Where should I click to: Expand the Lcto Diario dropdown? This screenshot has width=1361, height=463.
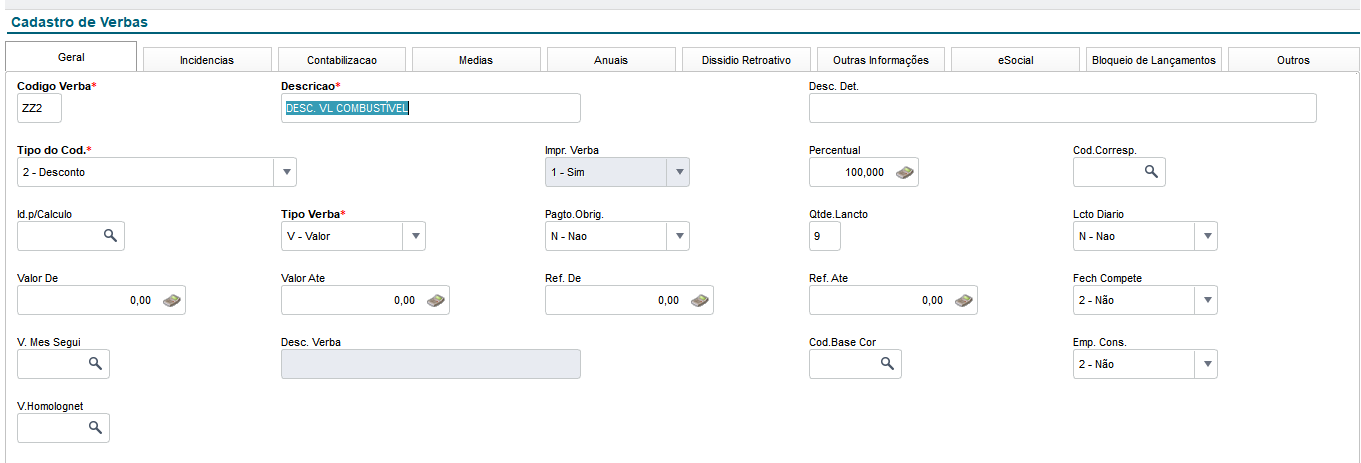click(1206, 236)
